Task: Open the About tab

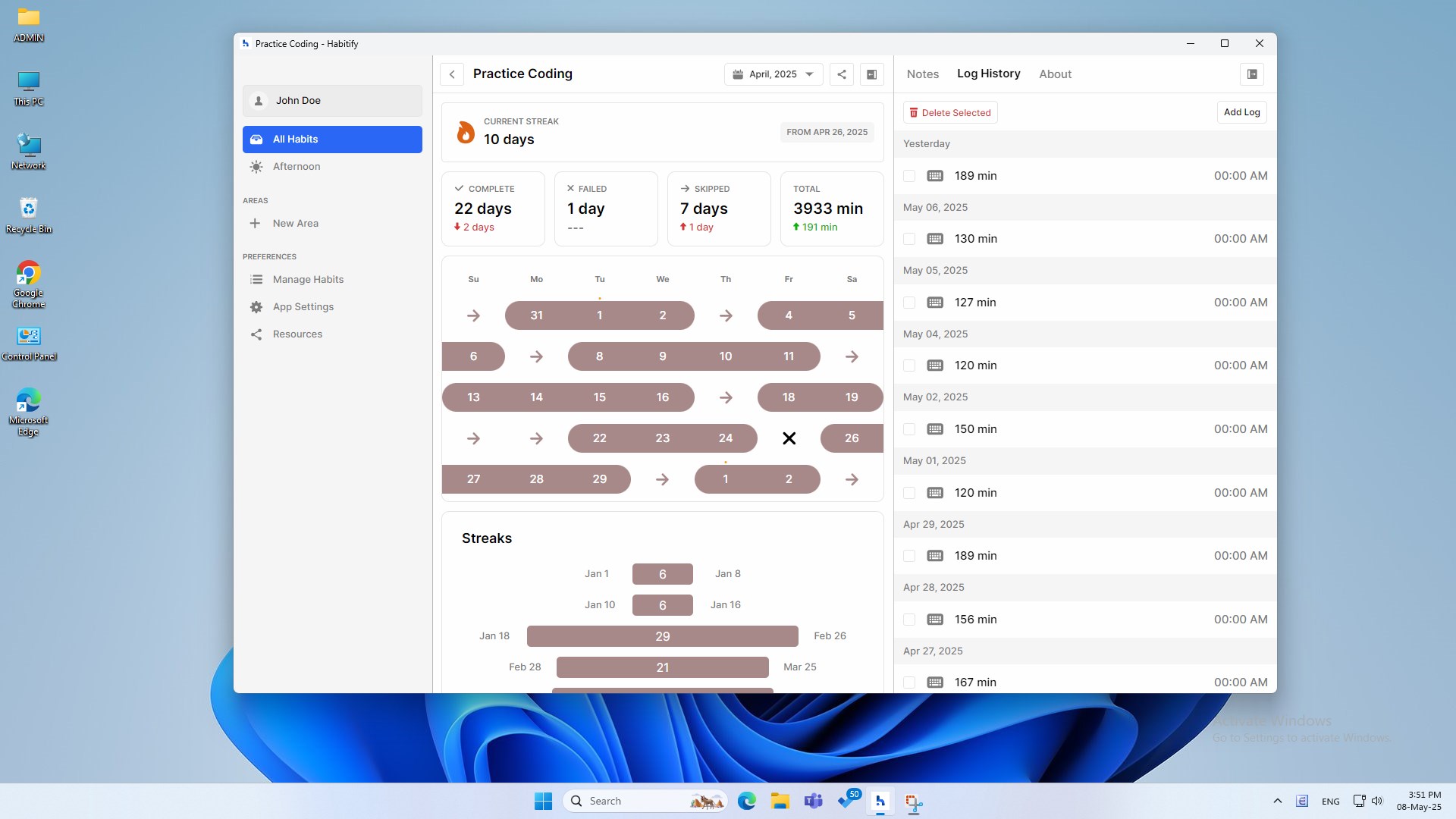Action: click(1055, 74)
